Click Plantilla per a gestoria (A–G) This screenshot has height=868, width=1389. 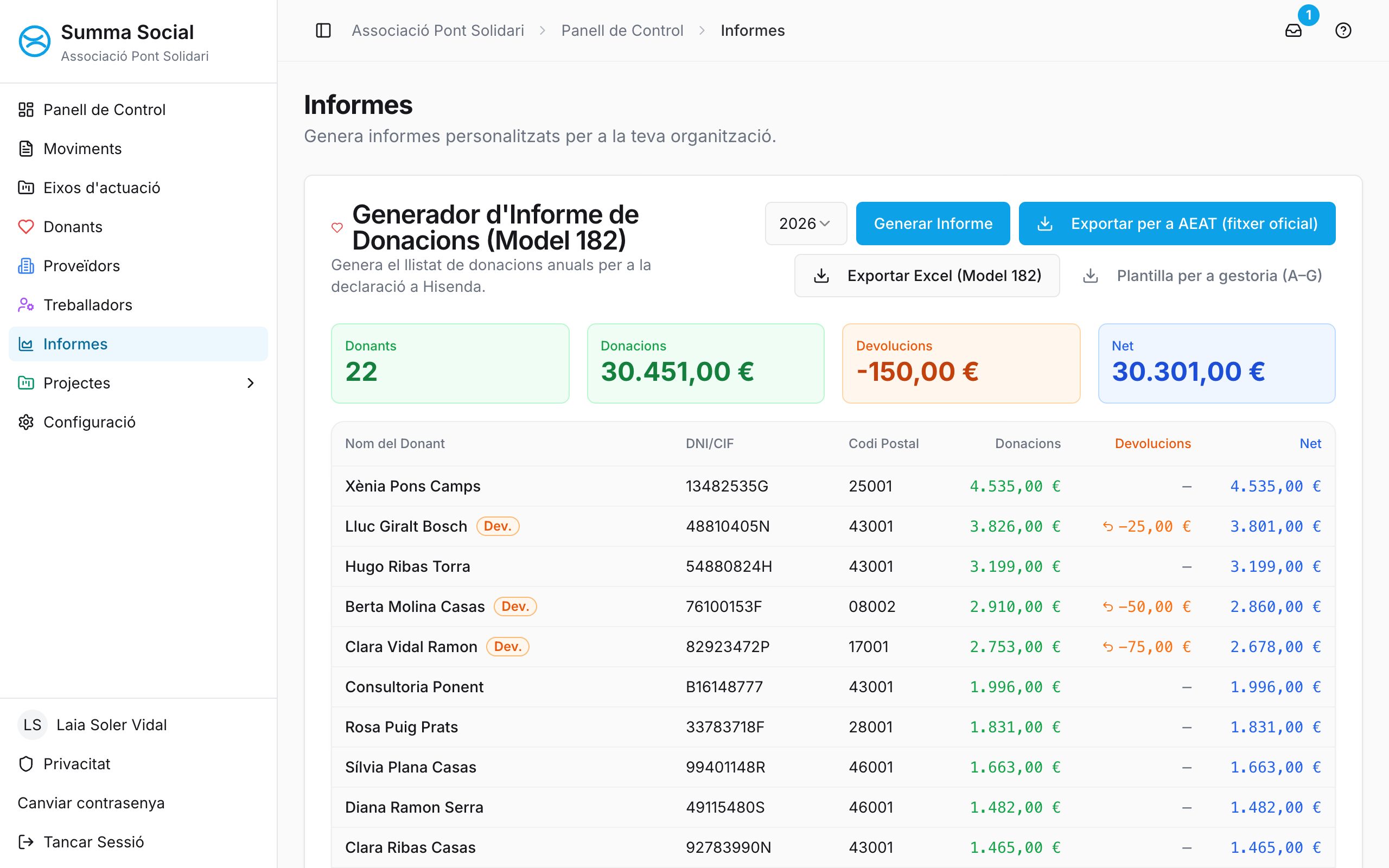tap(1202, 276)
